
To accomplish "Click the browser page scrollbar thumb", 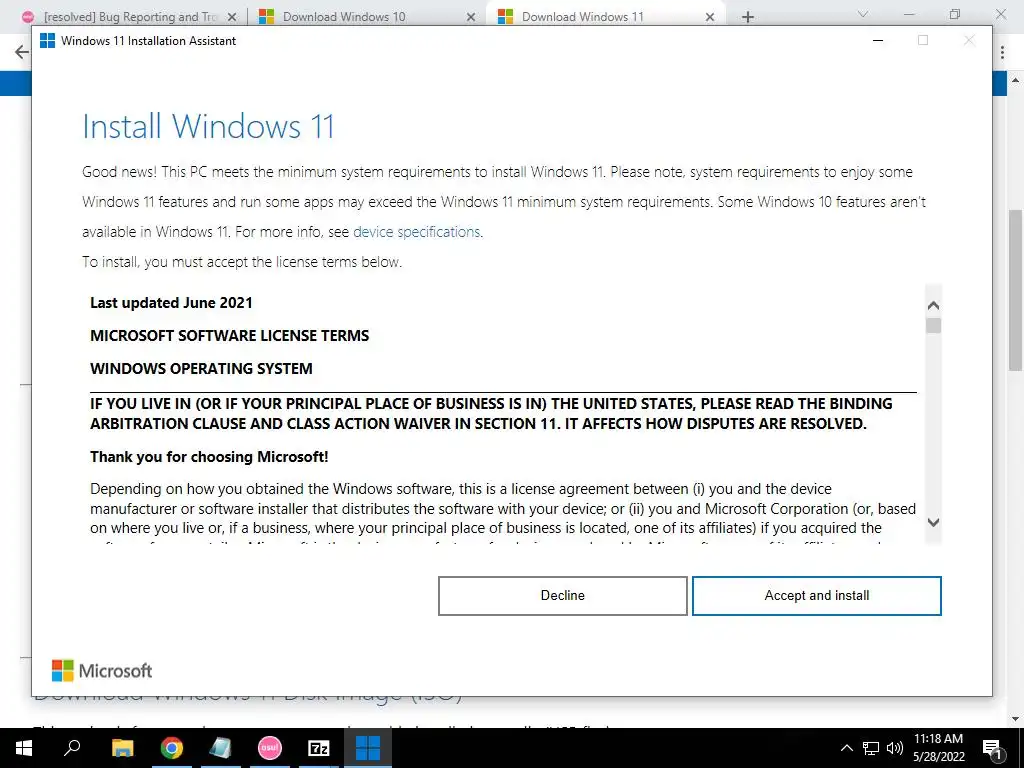I will tap(1016, 291).
